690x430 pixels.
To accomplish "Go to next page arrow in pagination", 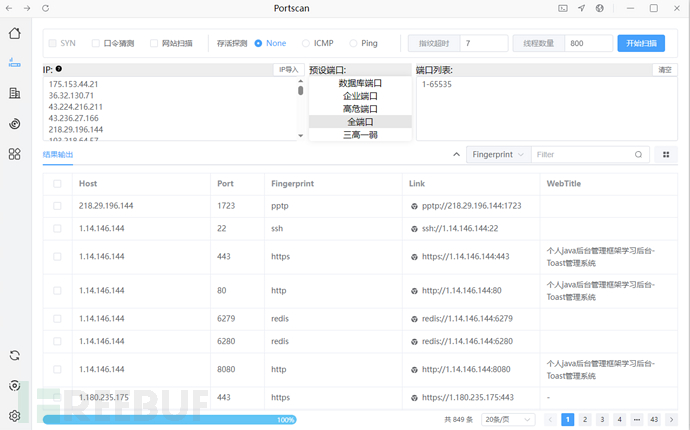I will [671, 419].
